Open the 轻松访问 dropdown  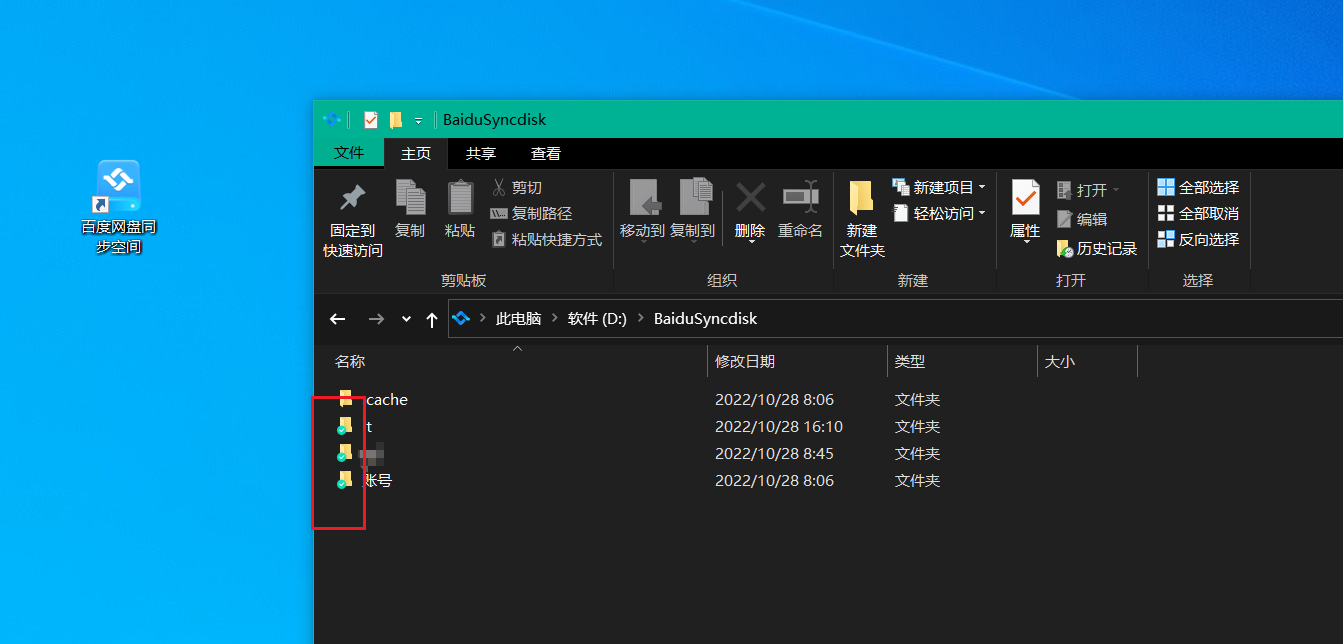[938, 213]
